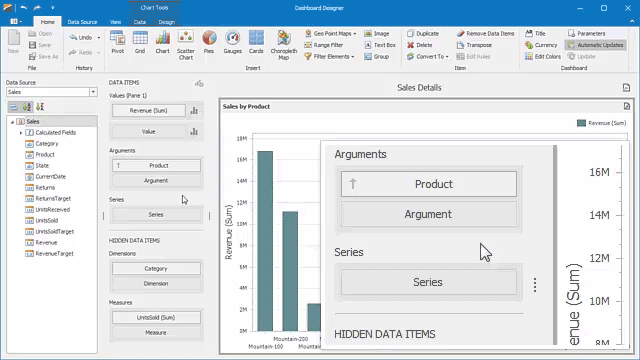Viewport: 640px width, 360px height.
Task: Toggle field list grouping view
Action: point(14,107)
